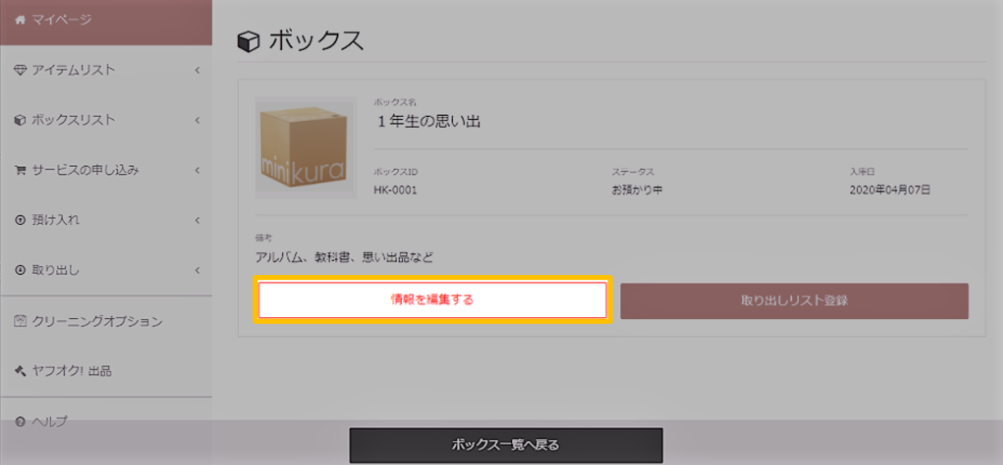Click the minikura box thumbnail image
The width and height of the screenshot is (1003, 465).
306,148
